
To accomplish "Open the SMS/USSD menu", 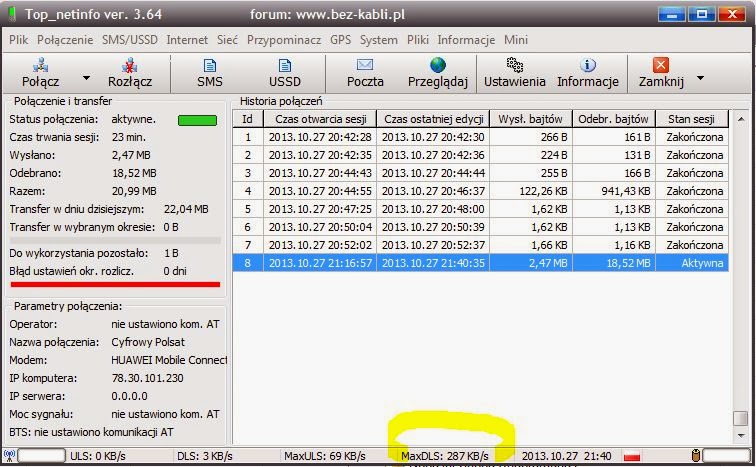I will [x=130, y=40].
